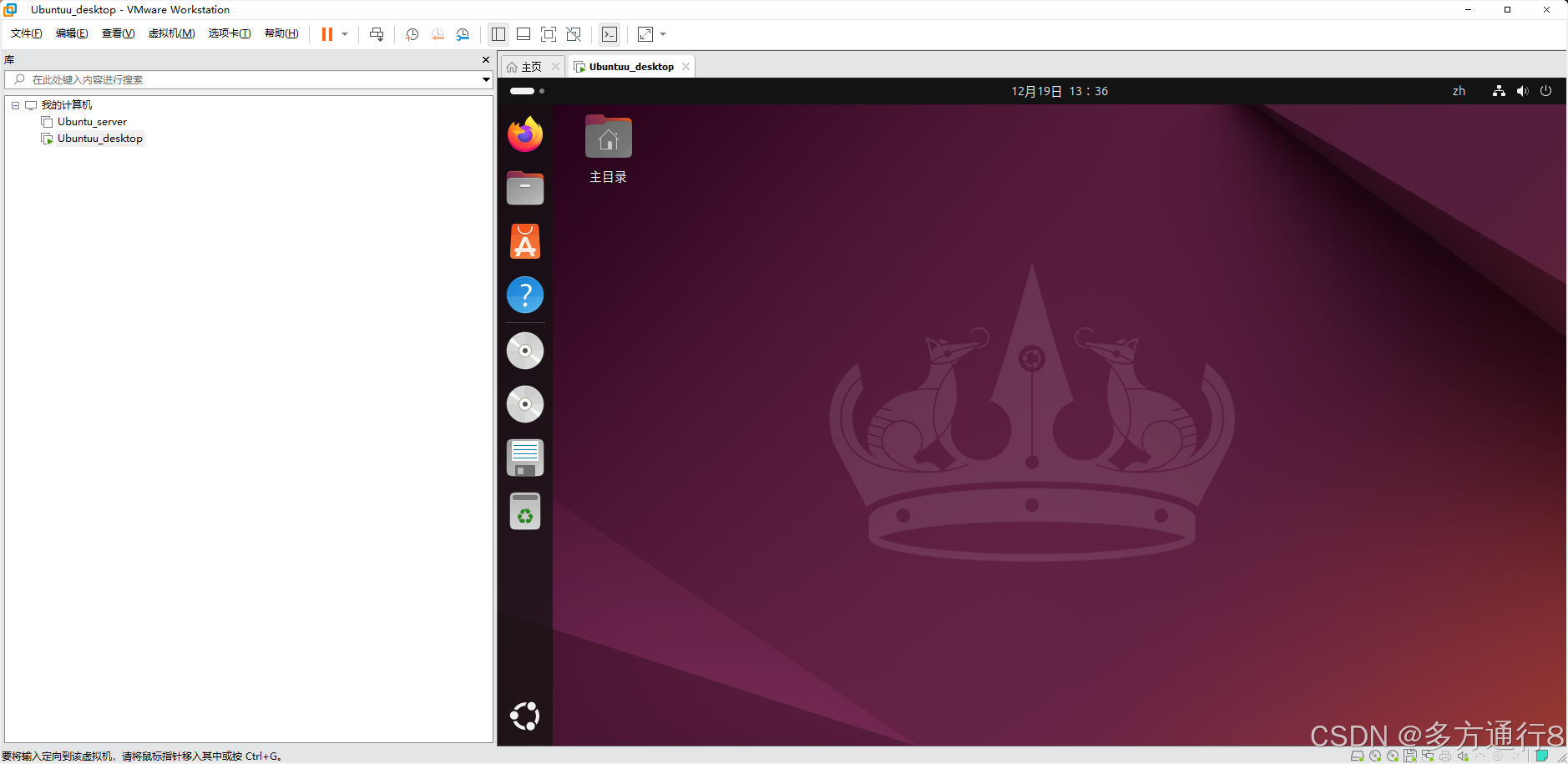
Task: Switch to the 主页 tab
Action: (530, 66)
